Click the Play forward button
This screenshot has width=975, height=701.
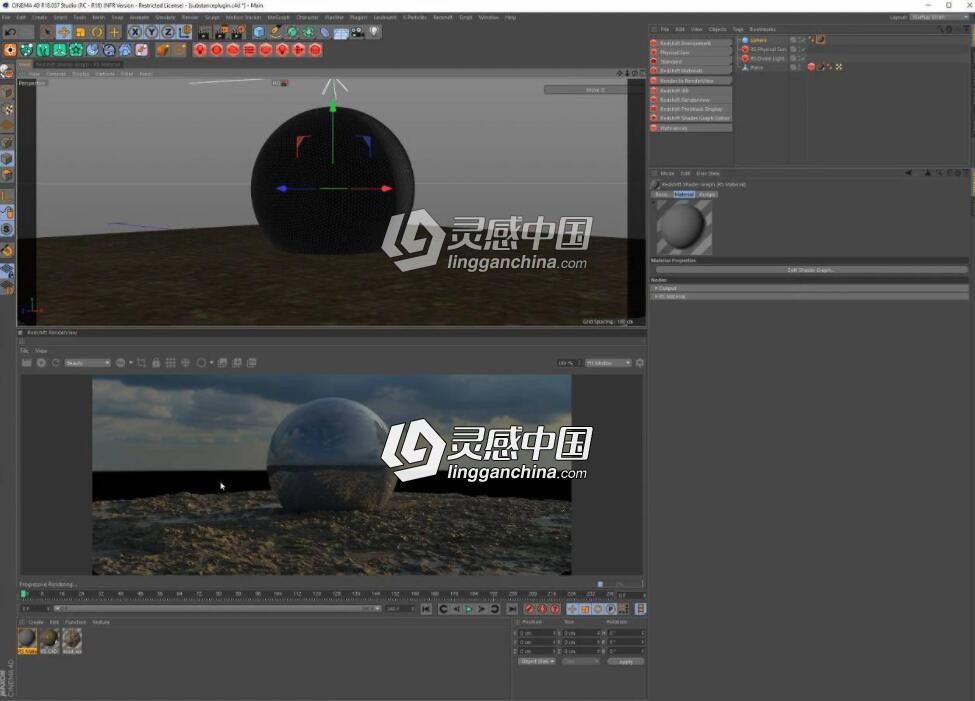pyautogui.click(x=469, y=609)
